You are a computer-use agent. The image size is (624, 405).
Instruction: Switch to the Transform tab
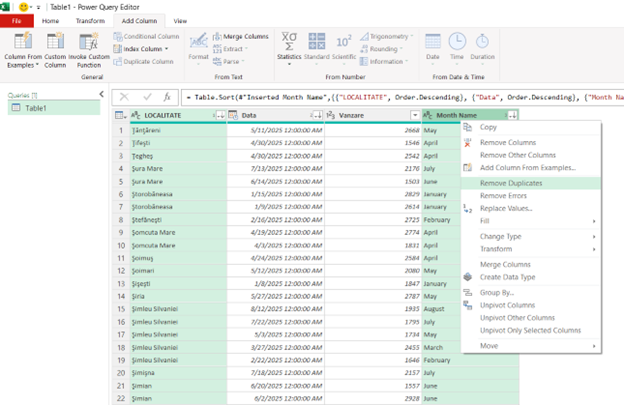tap(90, 21)
